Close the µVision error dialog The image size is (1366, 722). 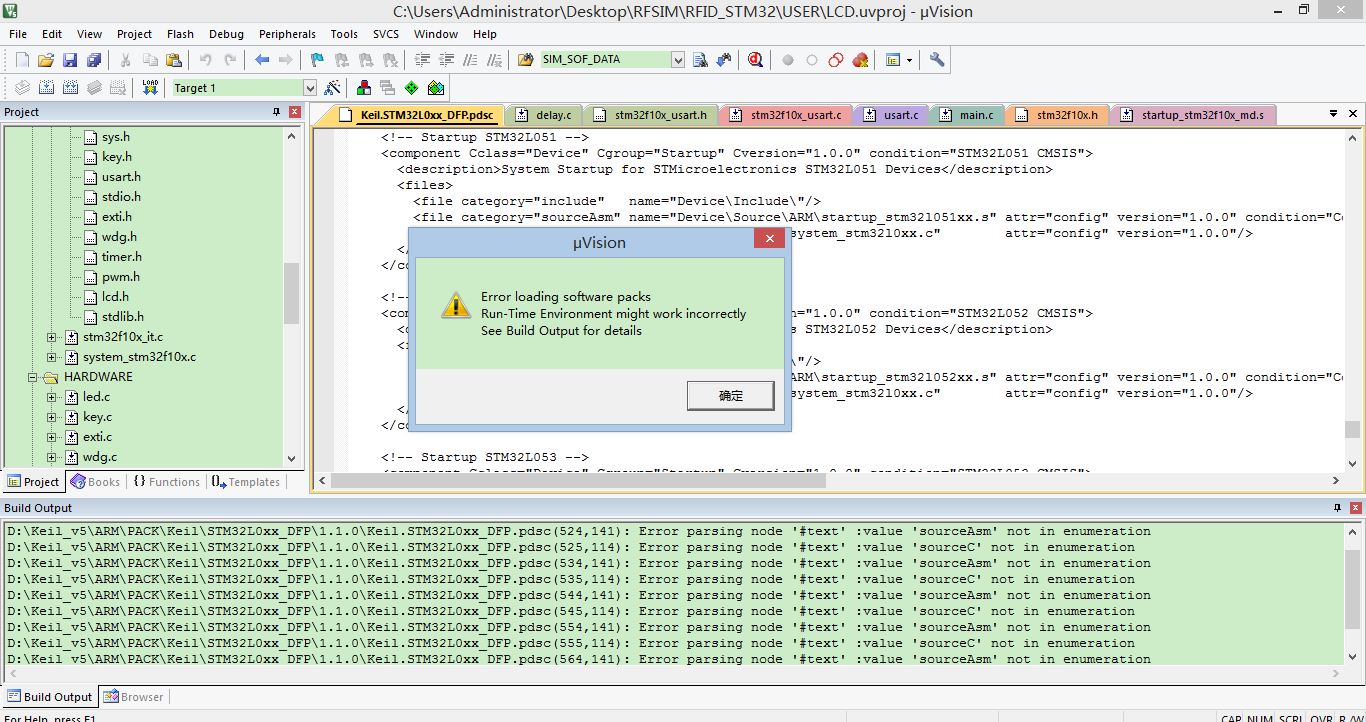tap(769, 239)
